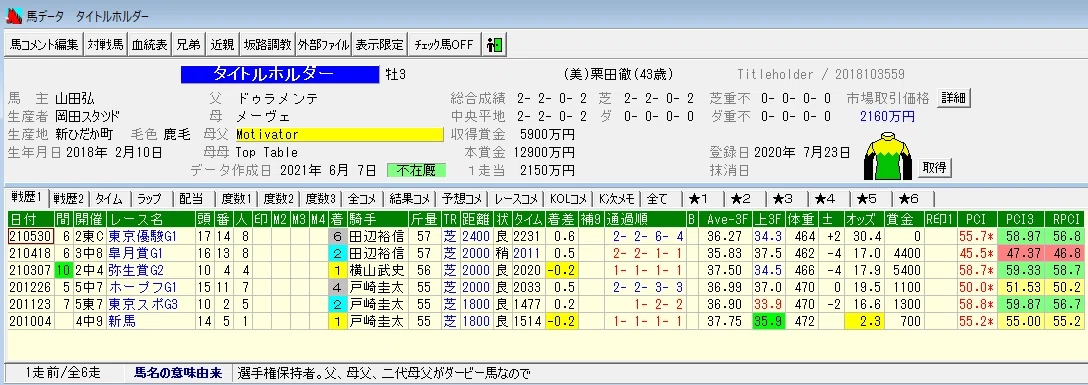
Task: Click the green exit door icon
Action: pyautogui.click(x=495, y=44)
